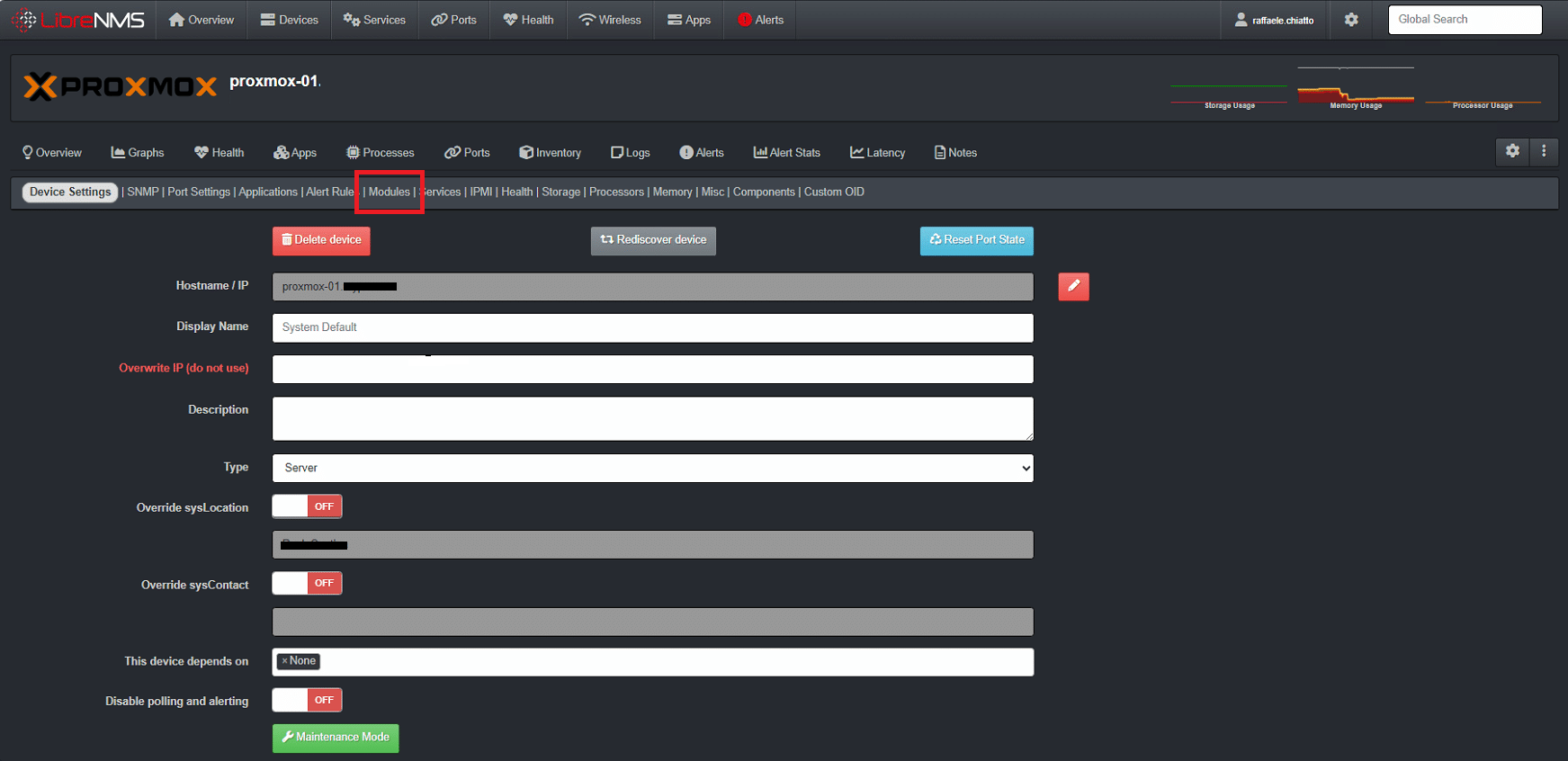Toggle Disable polling and alerting switch
1568x761 pixels.
coord(307,700)
